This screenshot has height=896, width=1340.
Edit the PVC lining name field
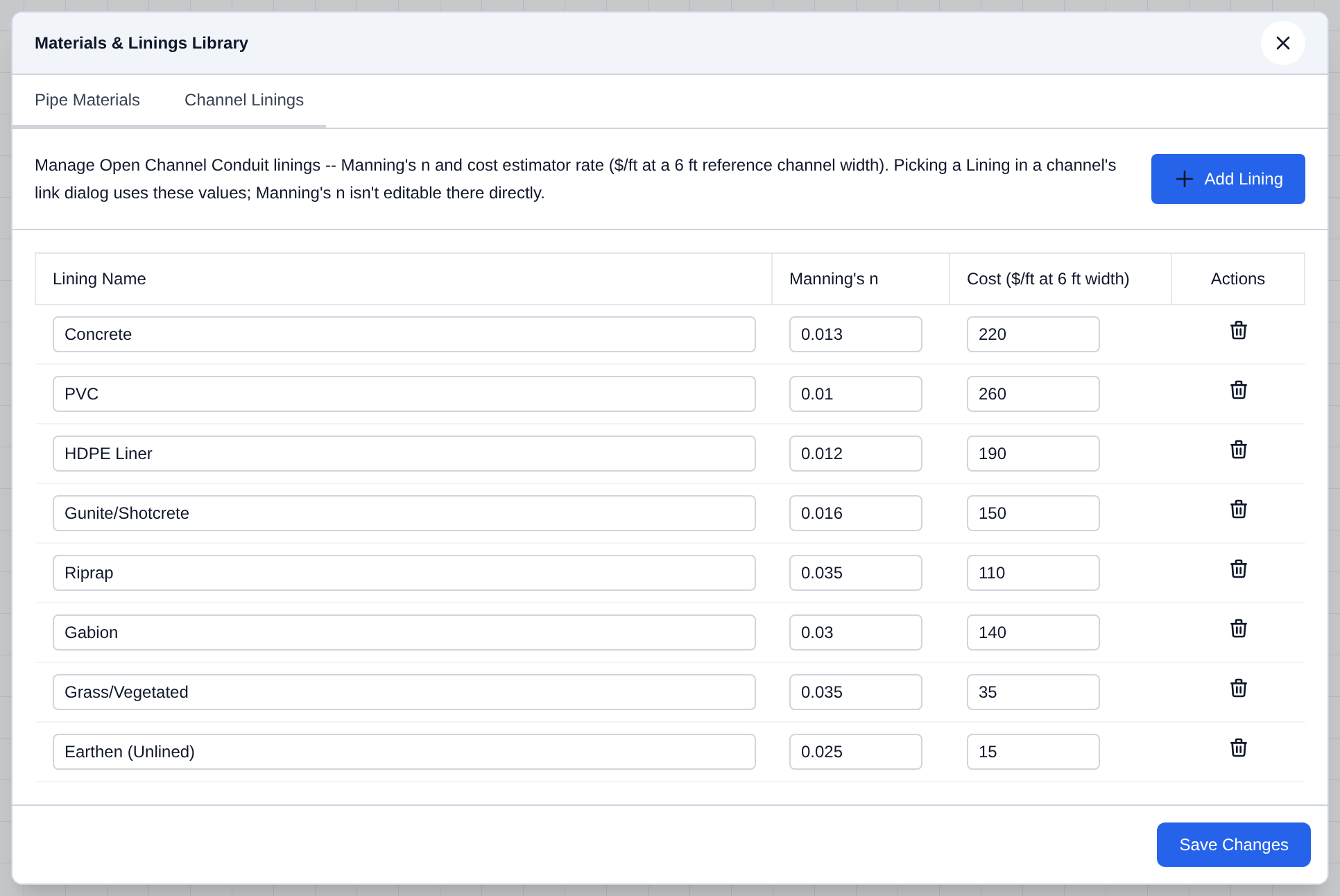[404, 394]
